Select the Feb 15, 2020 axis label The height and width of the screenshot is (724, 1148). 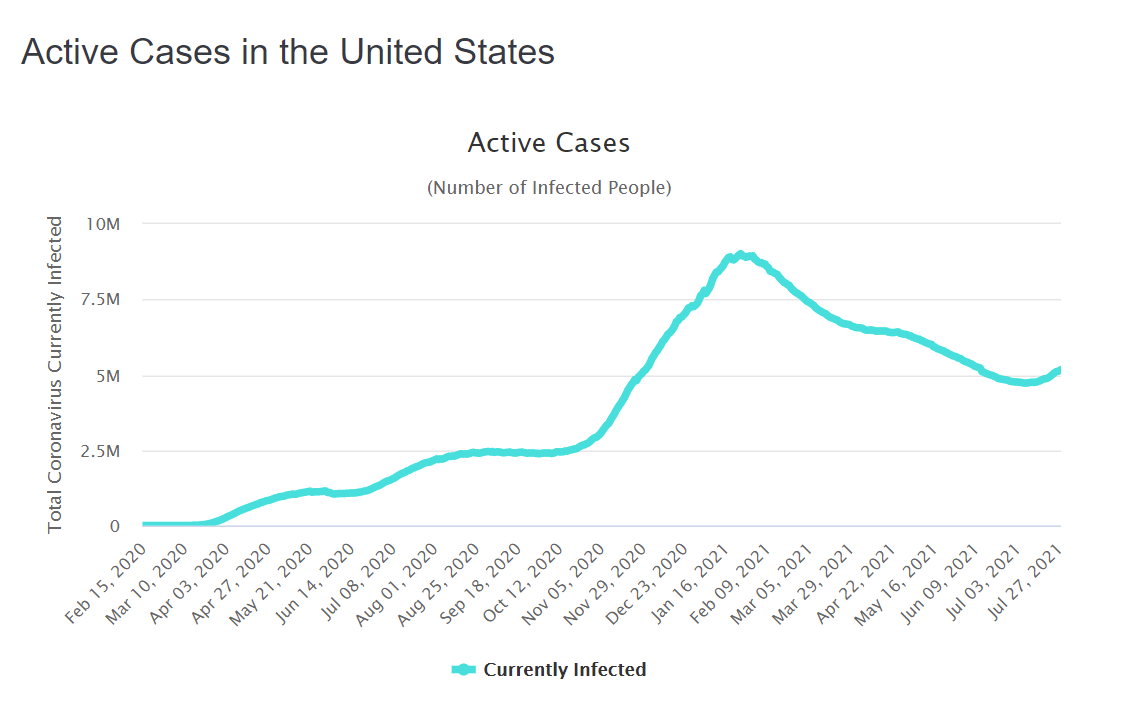(107, 583)
